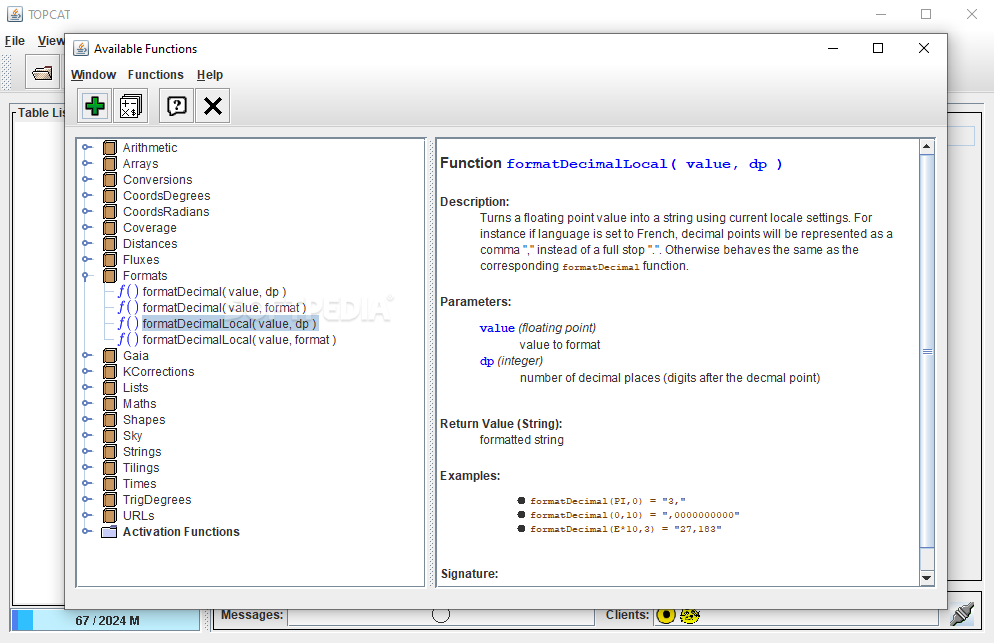This screenshot has width=994, height=643.
Task: Click the Java icon in Available Functions title bar
Action: 81,48
